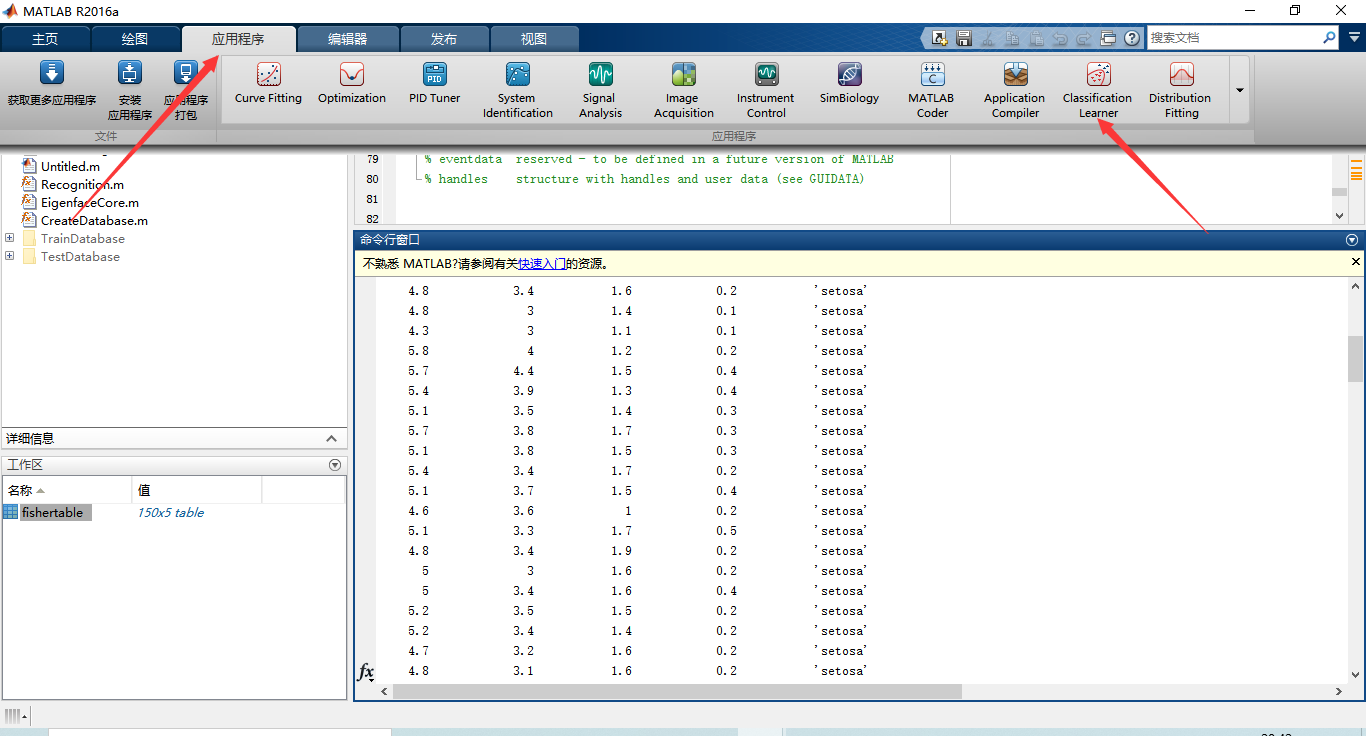Expand the TestDatabase folder node

[10, 256]
